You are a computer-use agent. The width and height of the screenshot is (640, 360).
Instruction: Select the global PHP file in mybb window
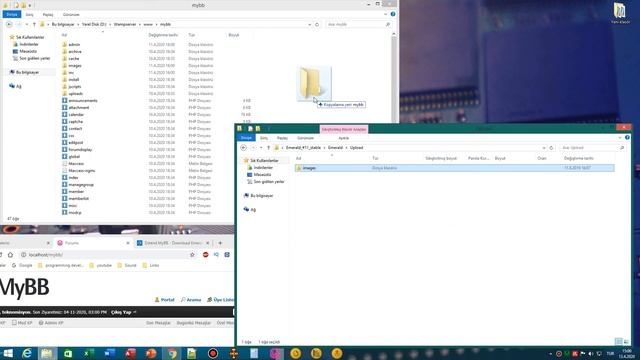tap(74, 156)
